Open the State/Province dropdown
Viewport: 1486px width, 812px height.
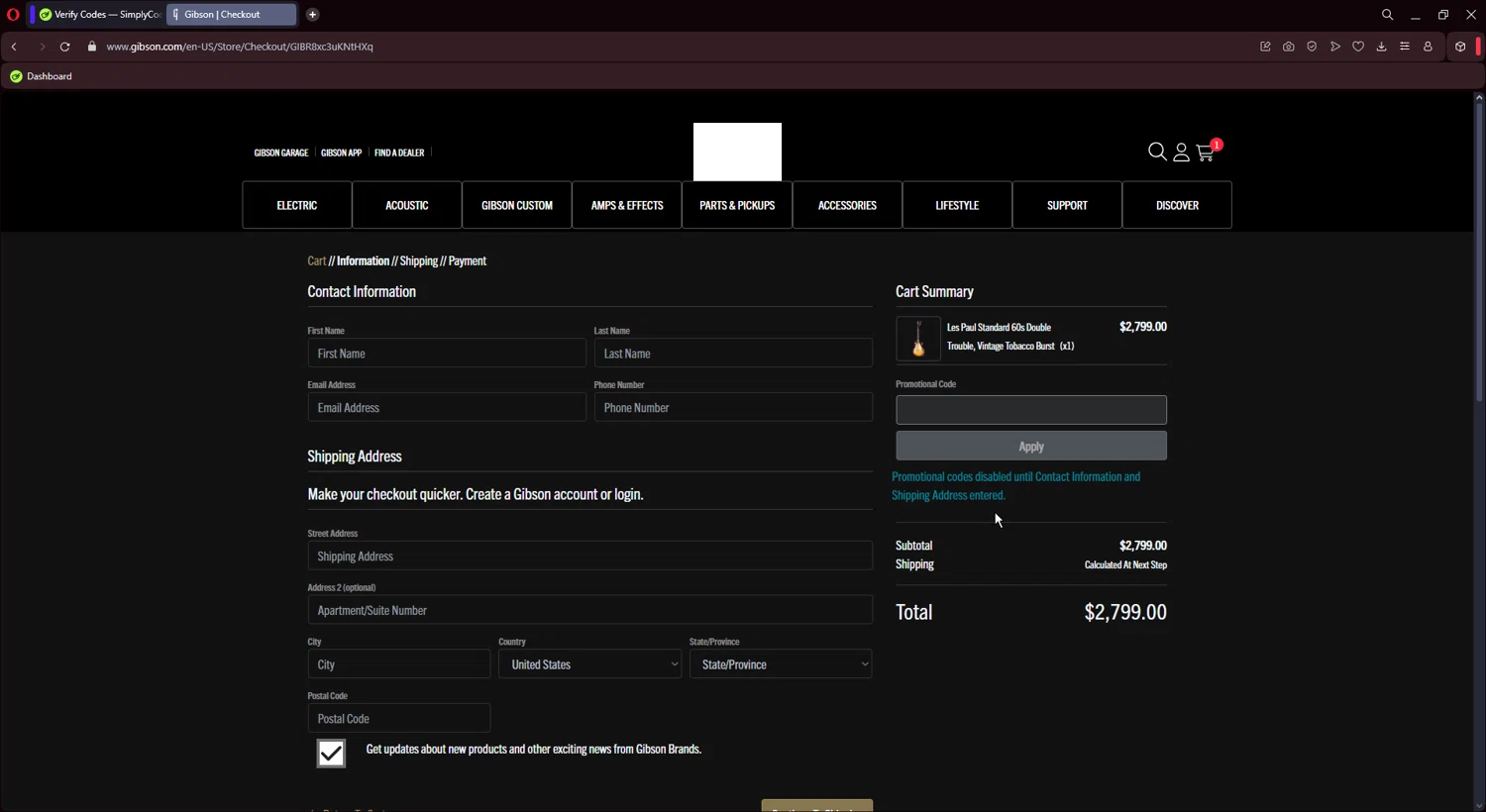tap(781, 664)
